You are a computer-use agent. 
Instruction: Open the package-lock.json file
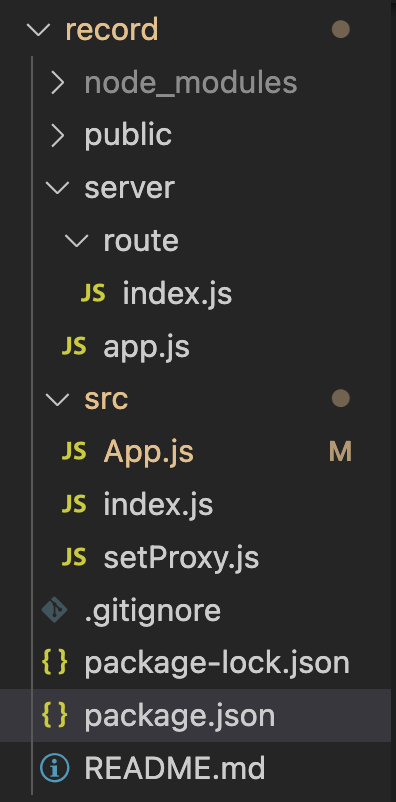(217, 662)
